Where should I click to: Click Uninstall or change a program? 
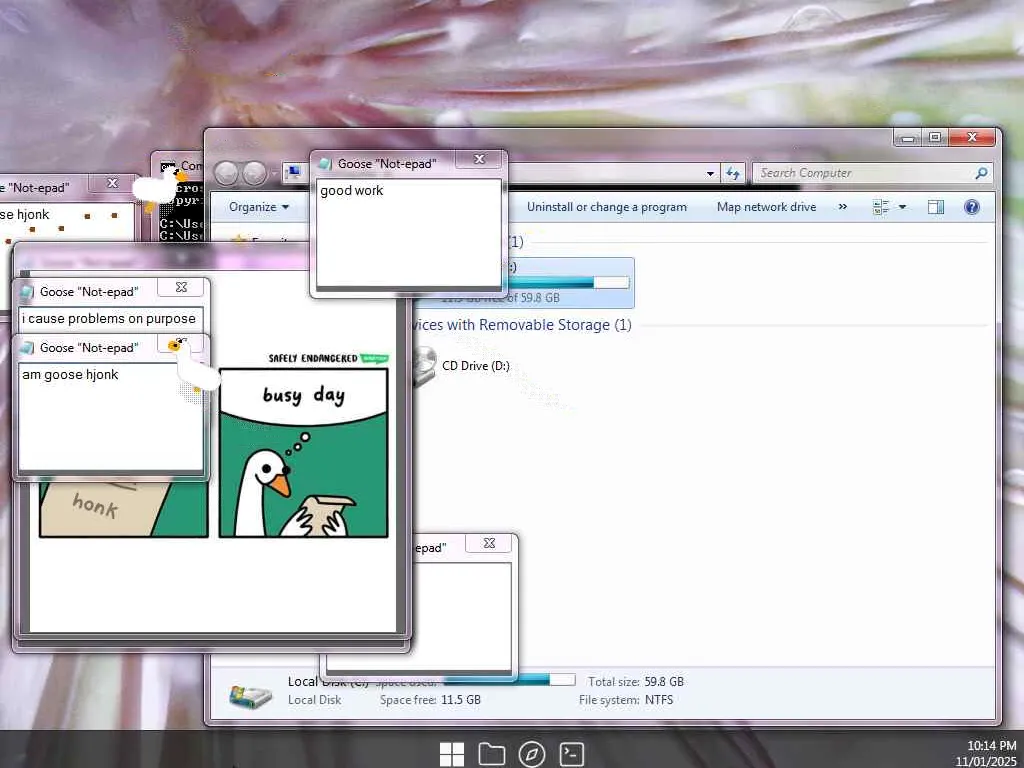(x=607, y=207)
